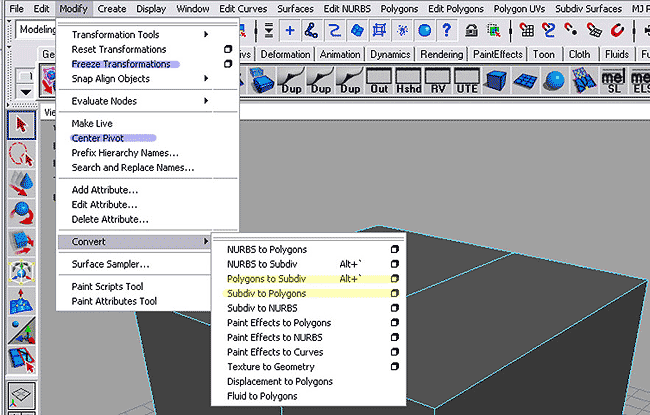Click the blue plus handles selection mask
The image size is (650, 415).
290,30
